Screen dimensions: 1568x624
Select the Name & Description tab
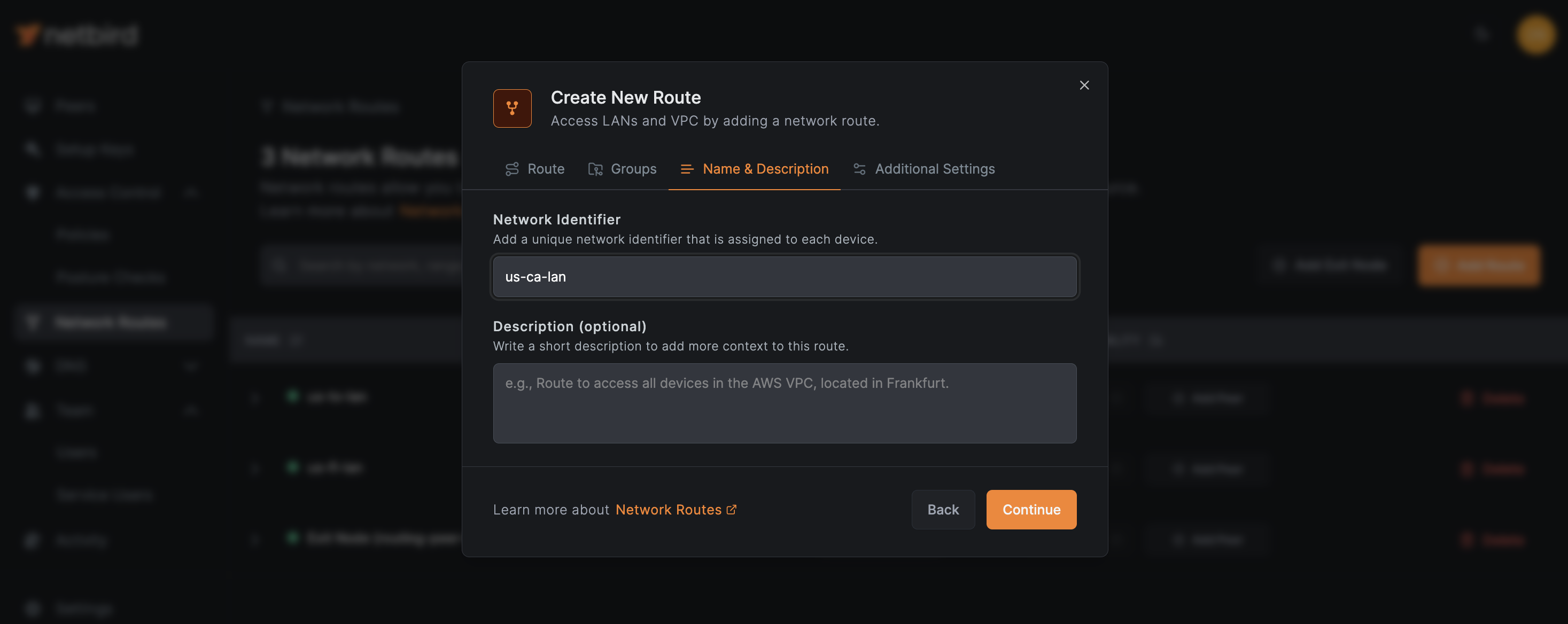(754, 169)
